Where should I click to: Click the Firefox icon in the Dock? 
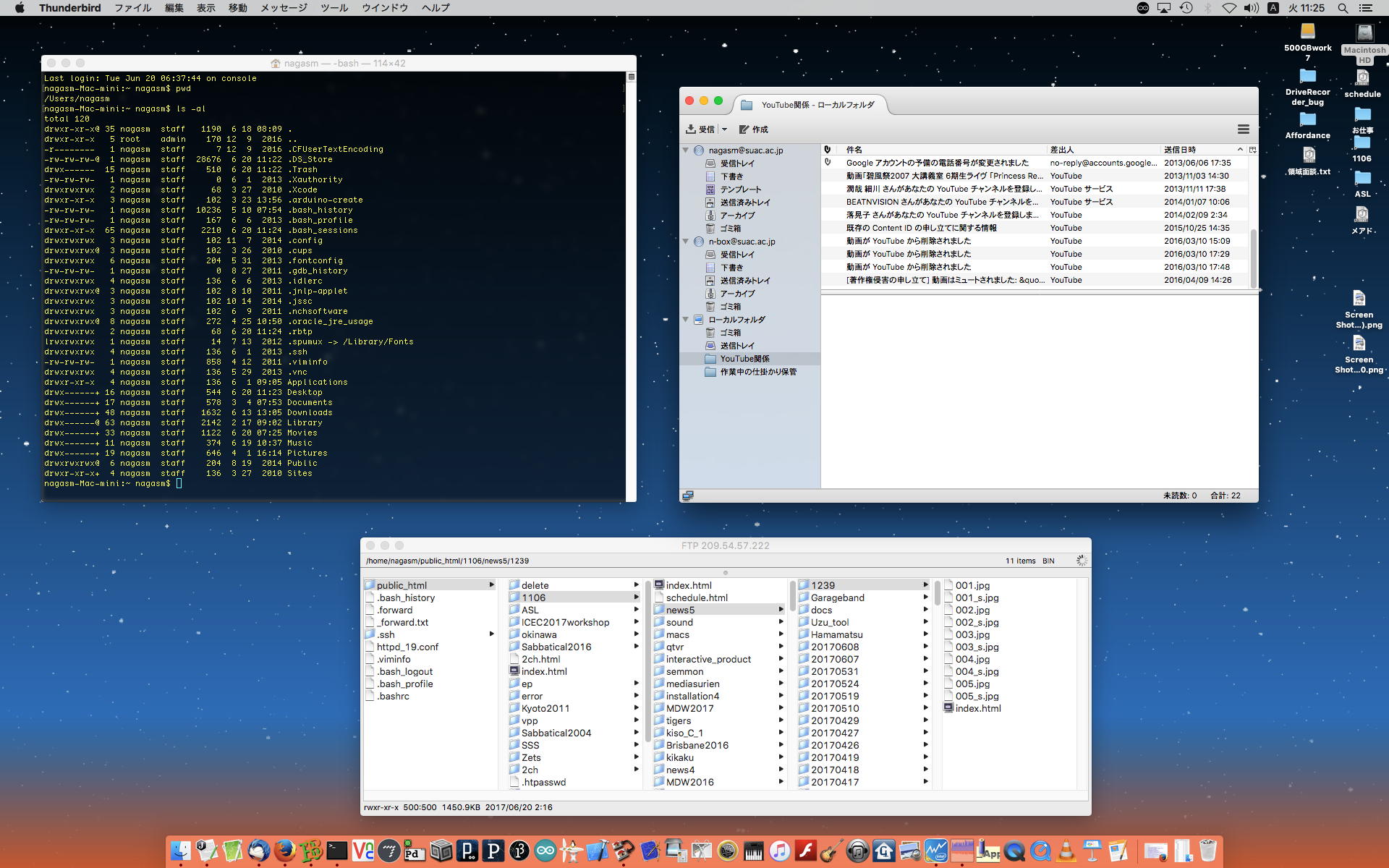tap(285, 851)
